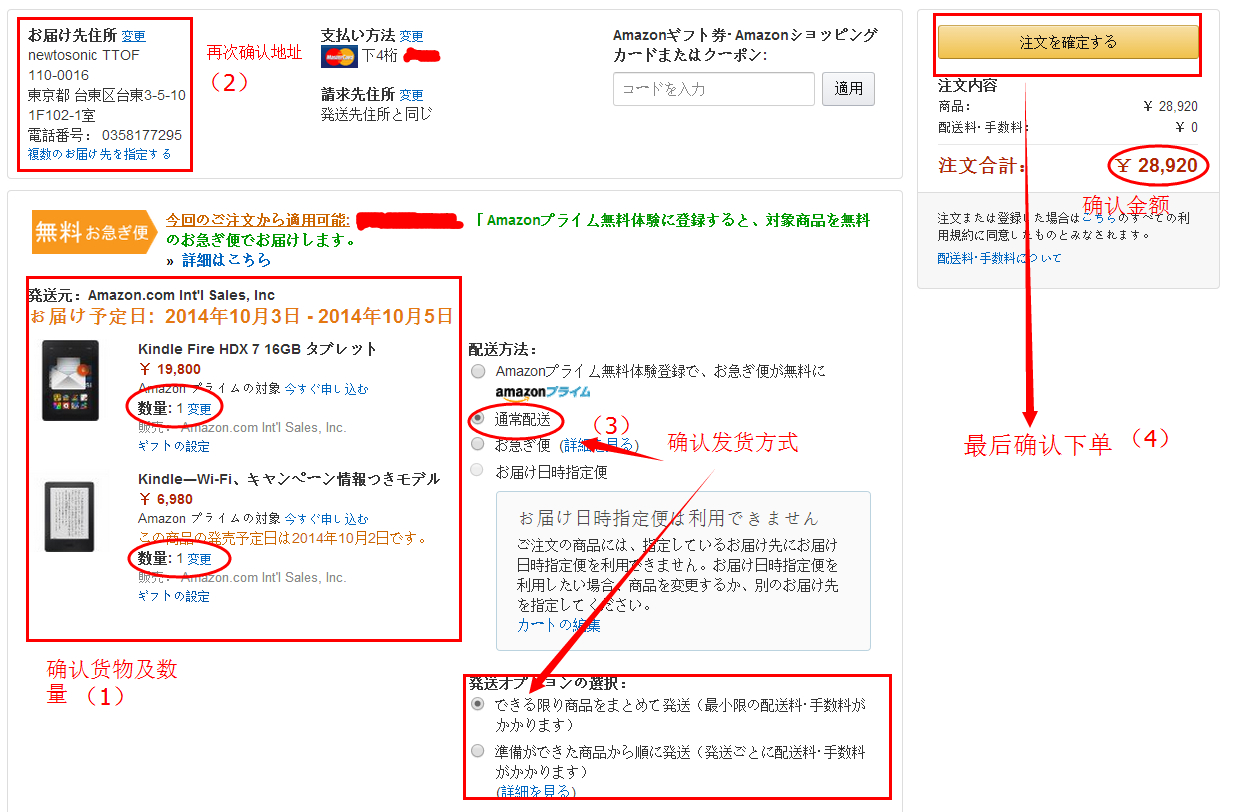Choose the お急ぎ便 express delivery radio

tap(478, 444)
